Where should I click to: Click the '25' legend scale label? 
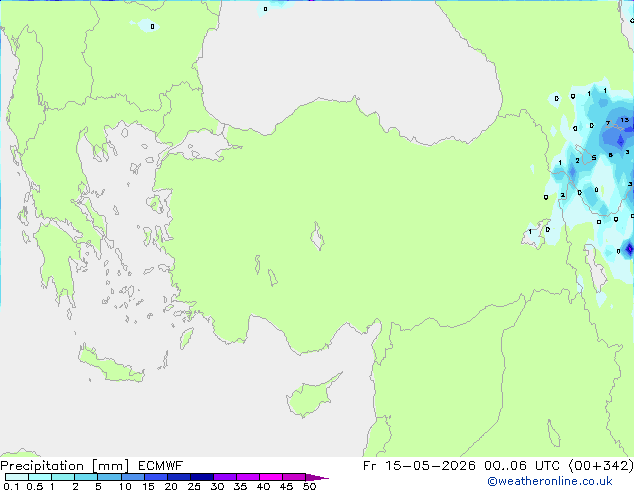(x=194, y=486)
